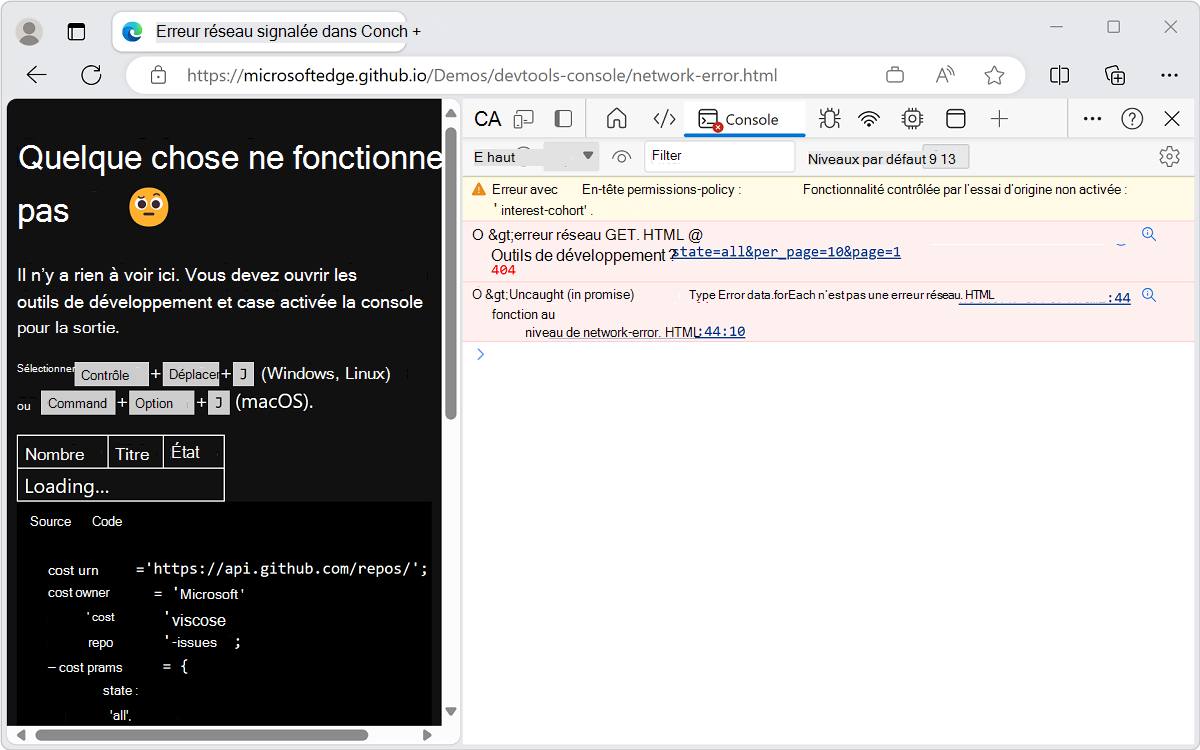Click inside the console Filter input
The height and width of the screenshot is (750, 1200).
point(719,156)
